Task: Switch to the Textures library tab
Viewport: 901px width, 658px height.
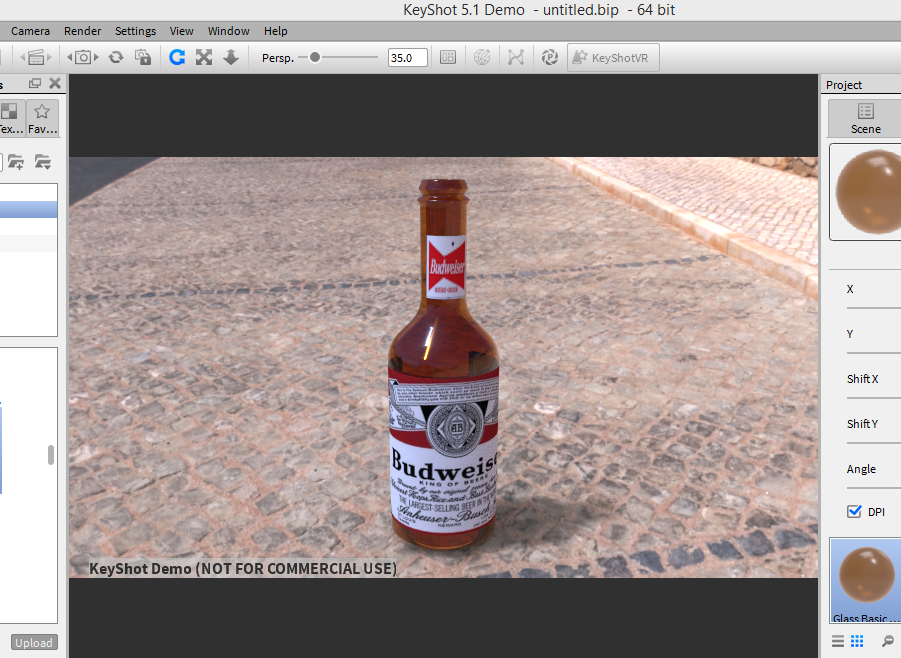Action: [11, 118]
